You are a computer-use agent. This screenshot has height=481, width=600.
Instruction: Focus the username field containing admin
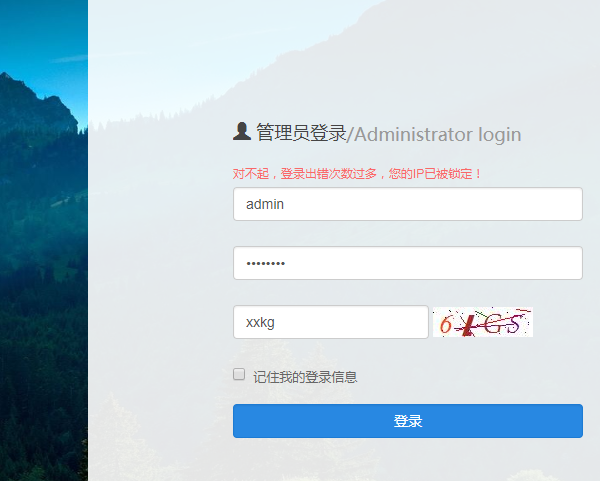point(408,204)
